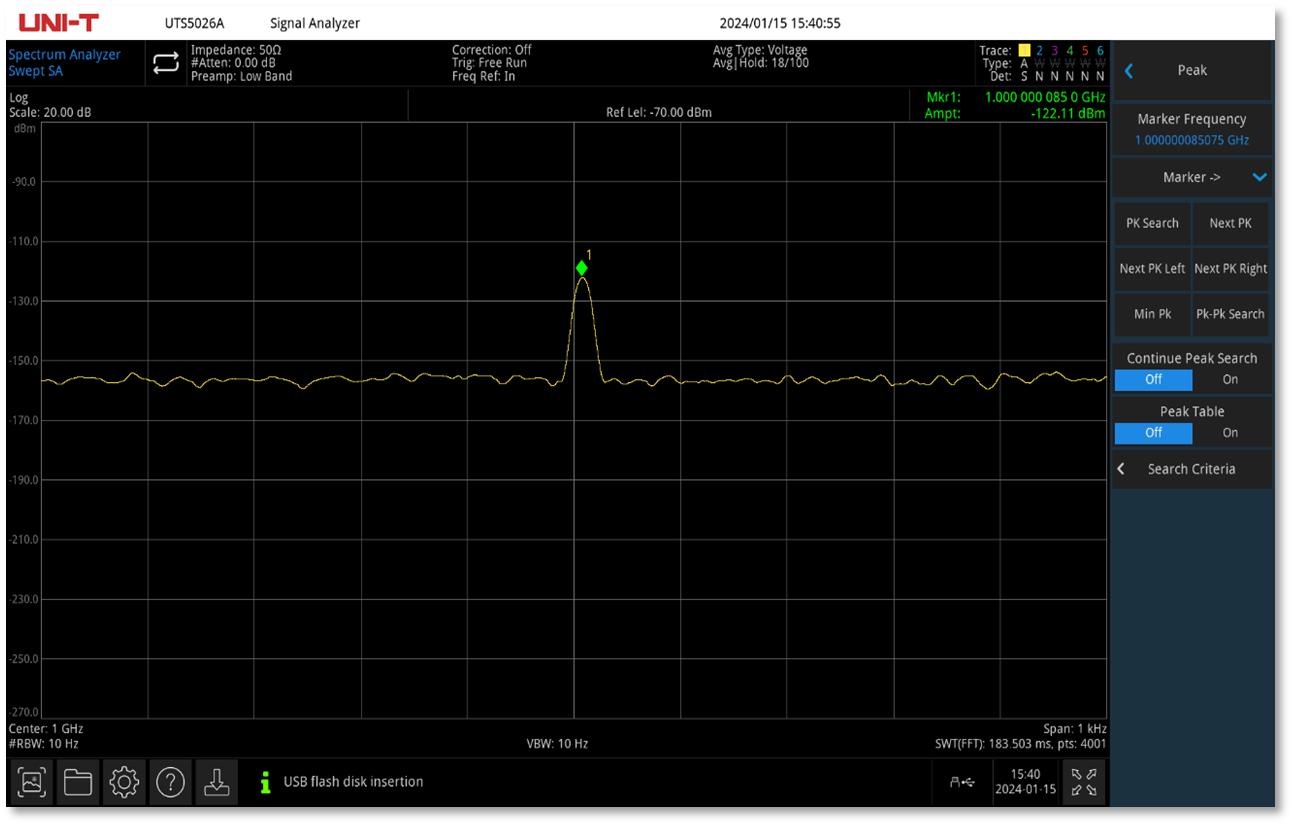Viewport: 1294px width, 826px height.
Task: Open the file manager folder icon
Action: coord(78,782)
